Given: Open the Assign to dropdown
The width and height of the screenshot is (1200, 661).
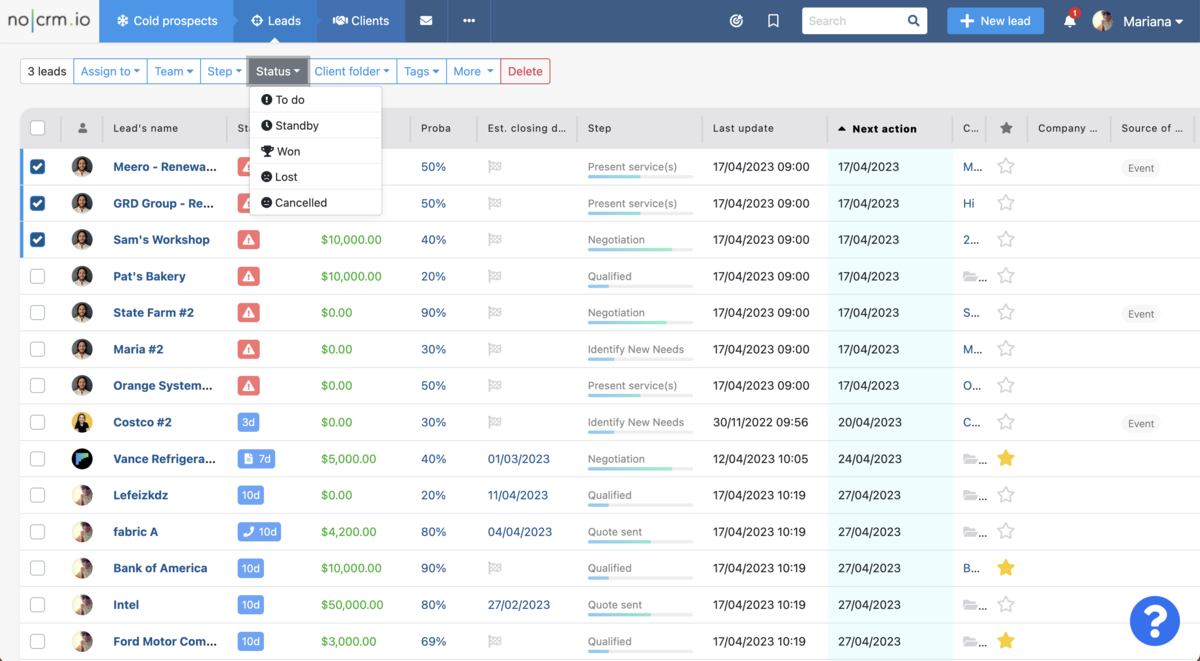Looking at the screenshot, I should click(110, 71).
